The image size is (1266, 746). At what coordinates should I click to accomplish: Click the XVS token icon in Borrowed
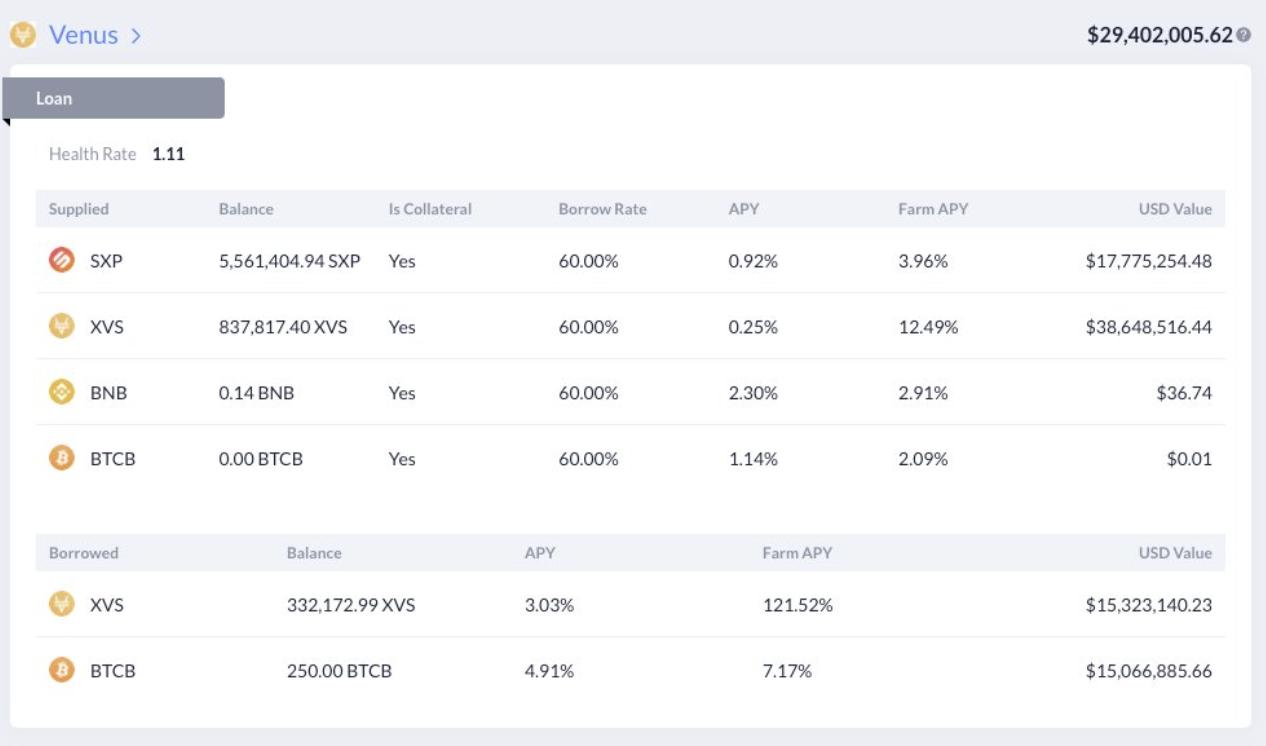(x=62, y=605)
